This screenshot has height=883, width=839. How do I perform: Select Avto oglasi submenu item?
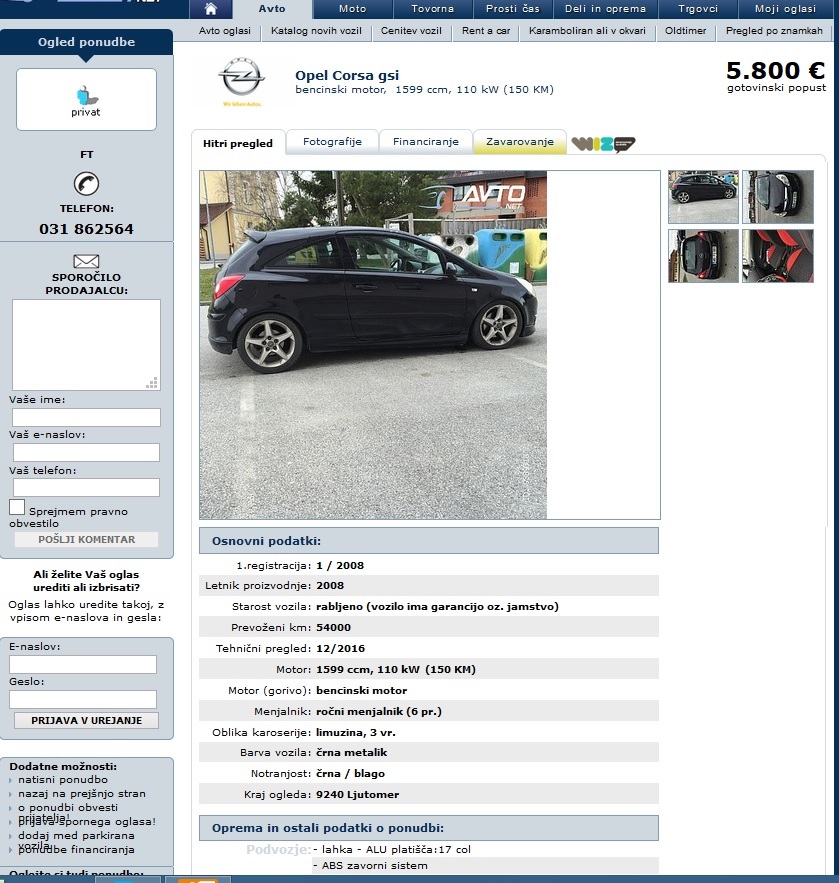(225, 31)
